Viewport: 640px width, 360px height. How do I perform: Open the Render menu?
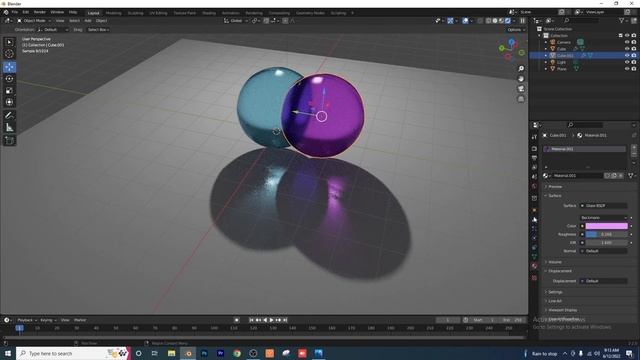coord(40,12)
